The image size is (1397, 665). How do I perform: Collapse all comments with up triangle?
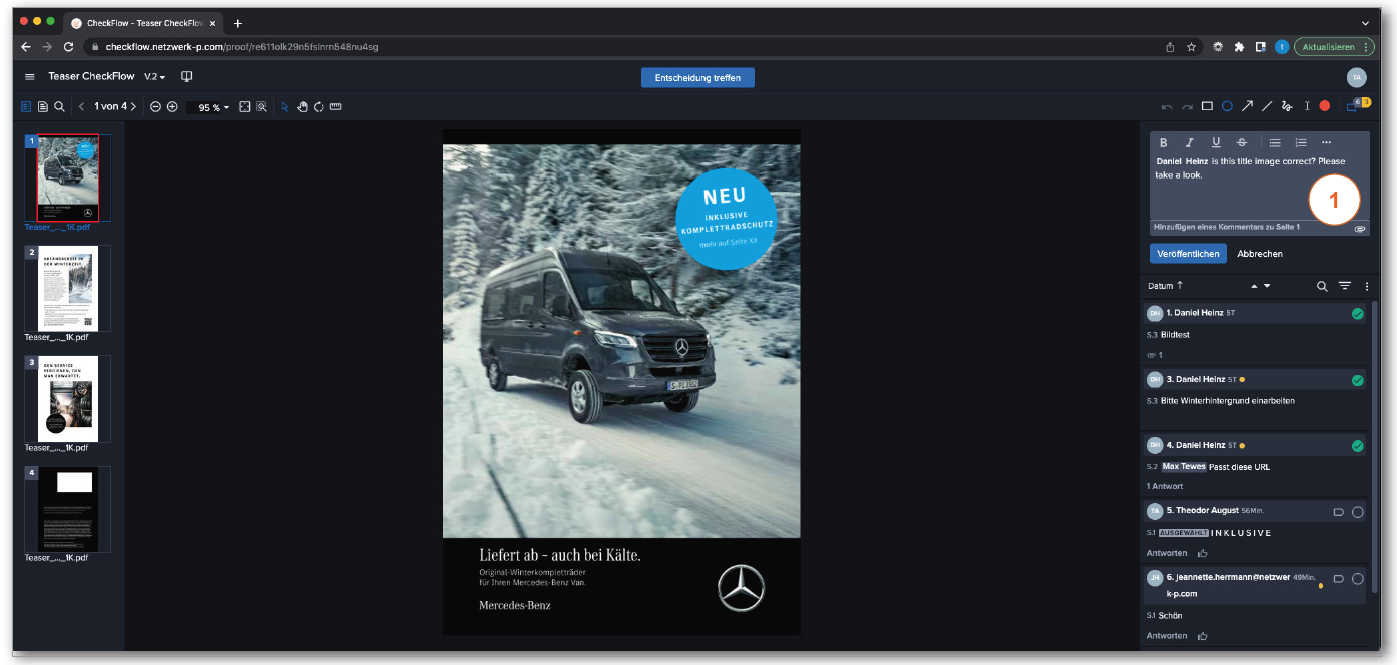click(x=1254, y=286)
